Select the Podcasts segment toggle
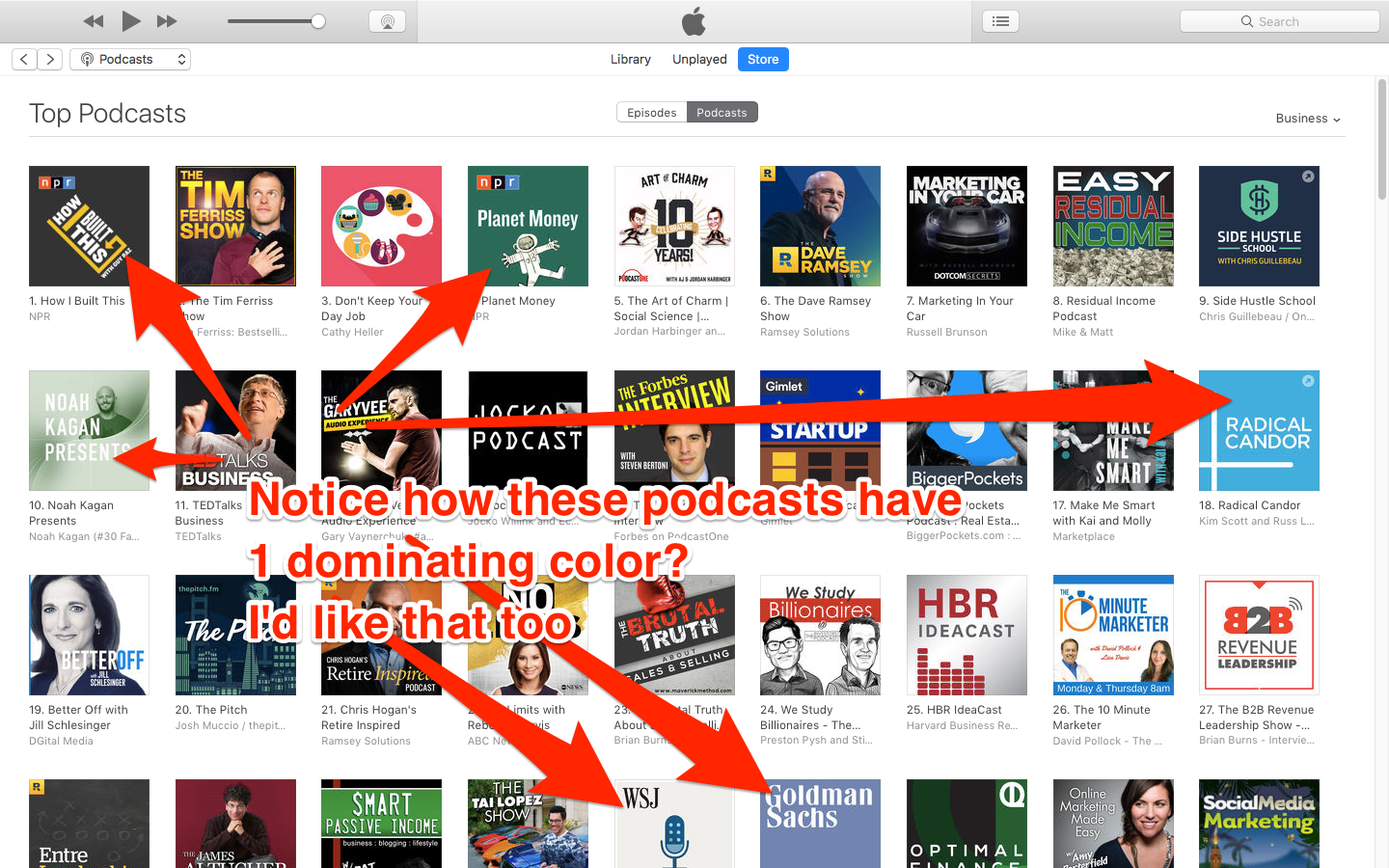This screenshot has width=1389, height=868. 722,113
